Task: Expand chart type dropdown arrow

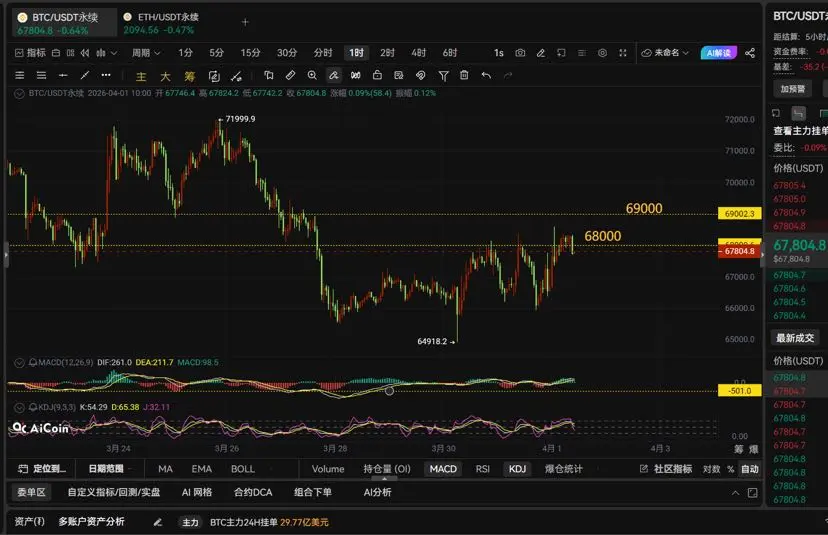Action: [x=114, y=53]
